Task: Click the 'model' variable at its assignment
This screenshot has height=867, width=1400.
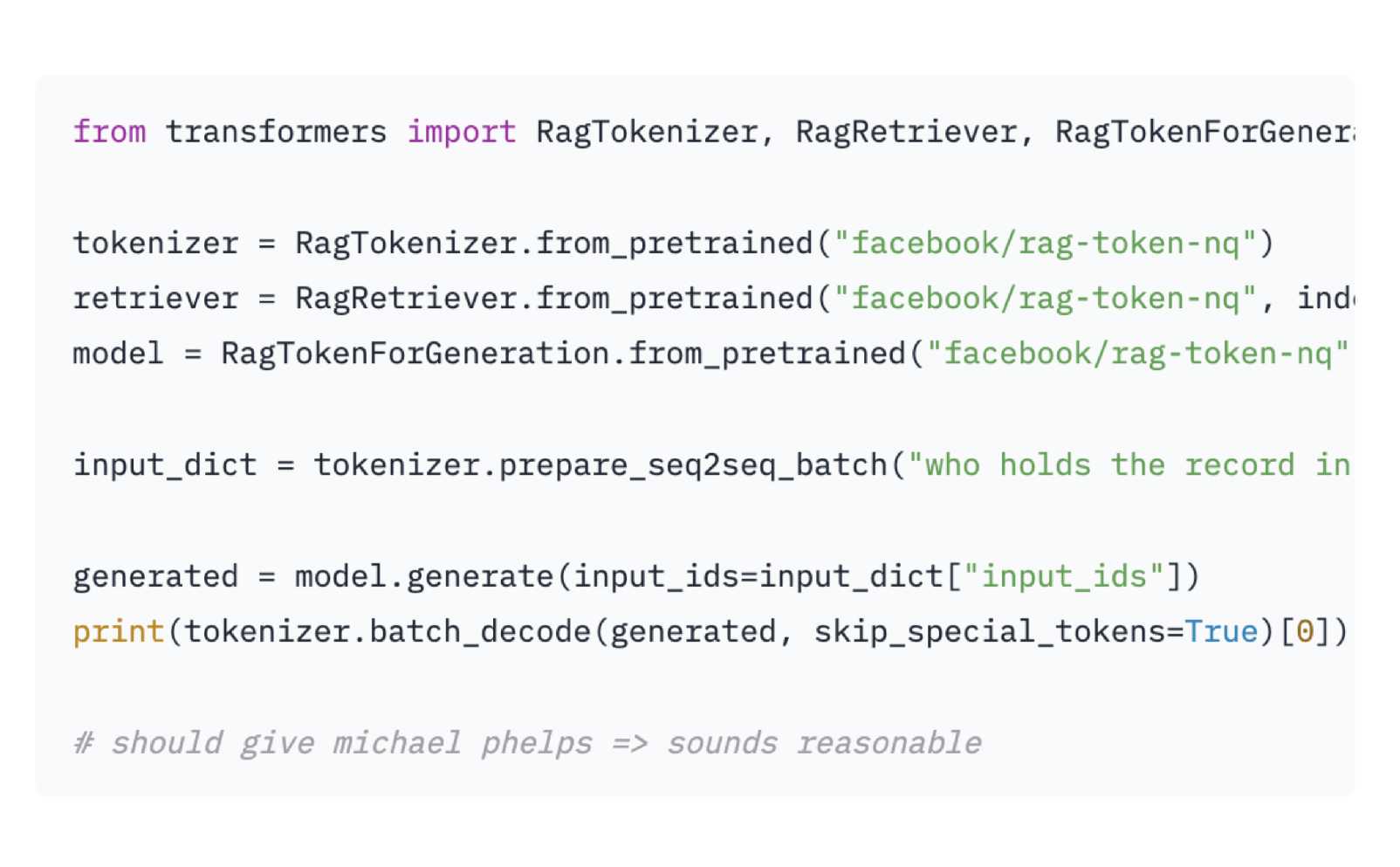Action: click(x=118, y=354)
